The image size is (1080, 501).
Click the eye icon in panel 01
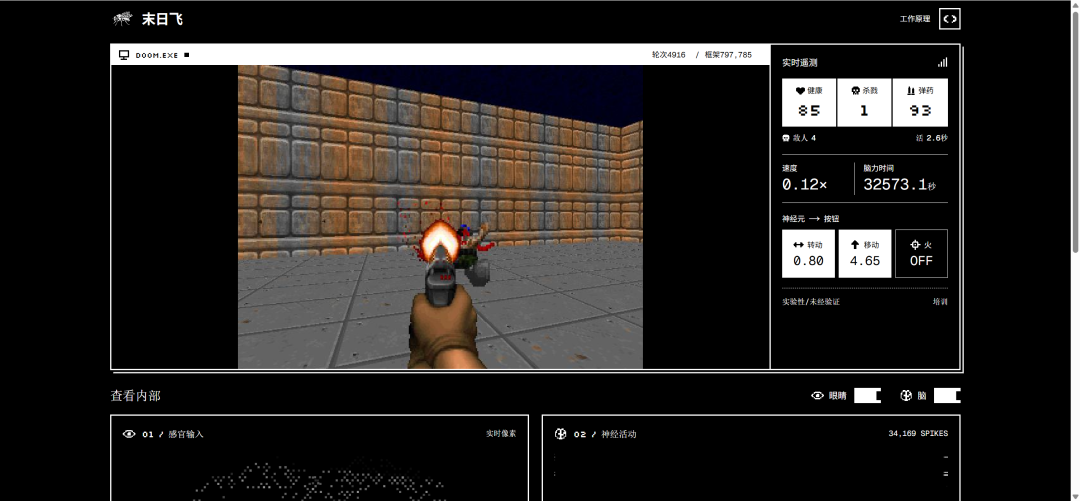(x=129, y=434)
